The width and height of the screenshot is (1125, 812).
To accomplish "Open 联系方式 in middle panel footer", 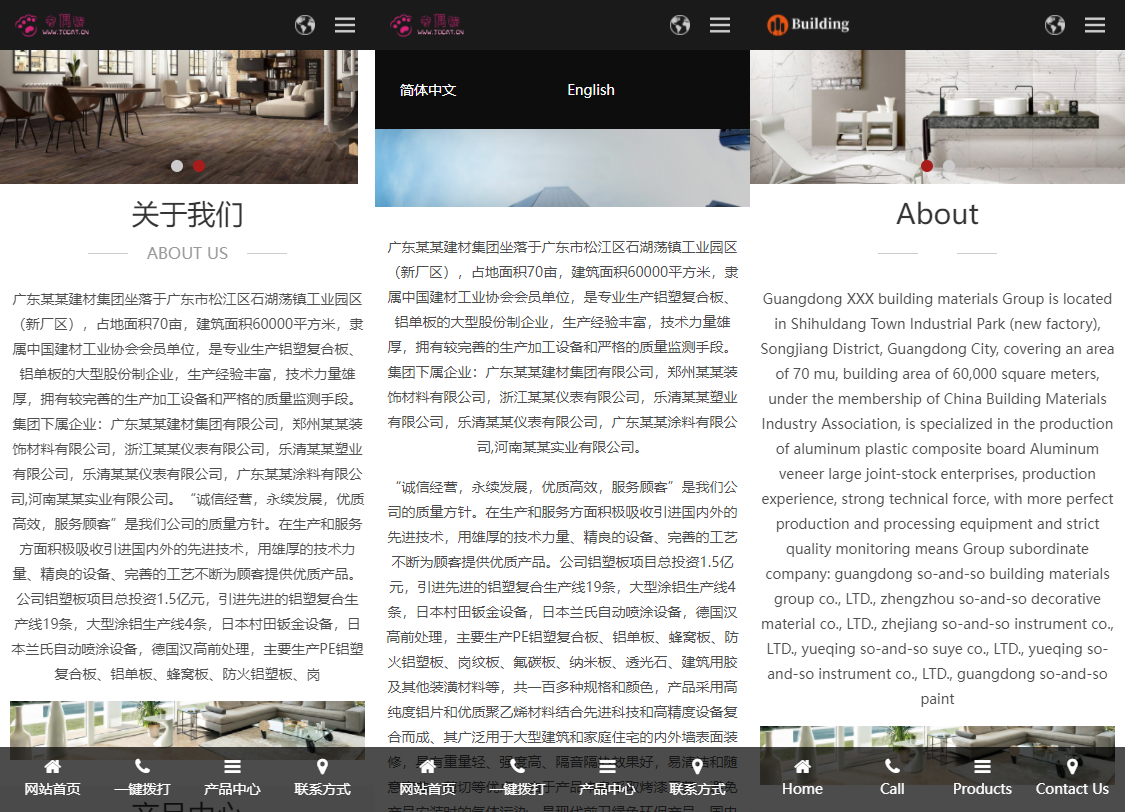I will click(x=697, y=789).
